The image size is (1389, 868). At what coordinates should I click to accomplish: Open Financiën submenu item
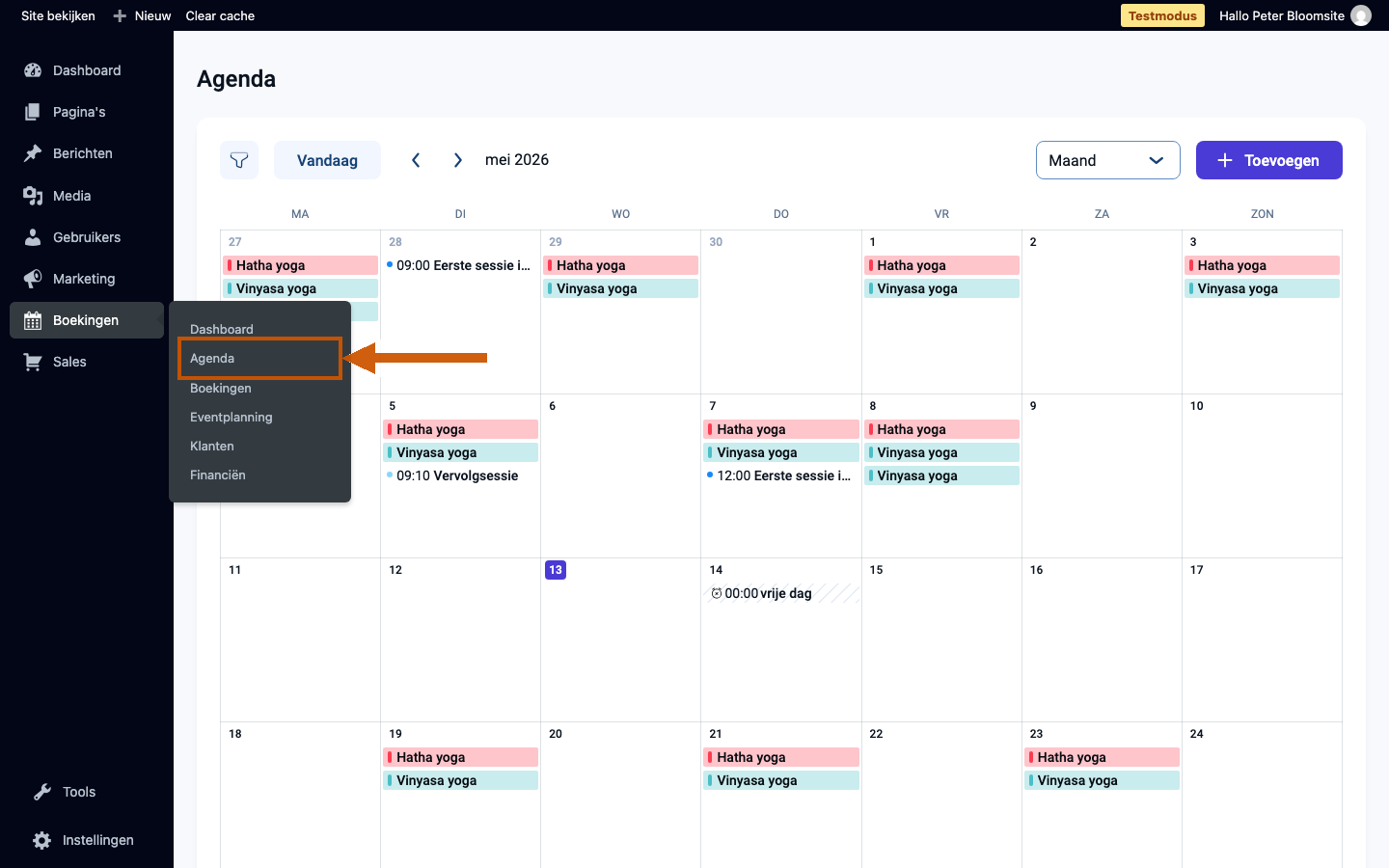click(218, 475)
